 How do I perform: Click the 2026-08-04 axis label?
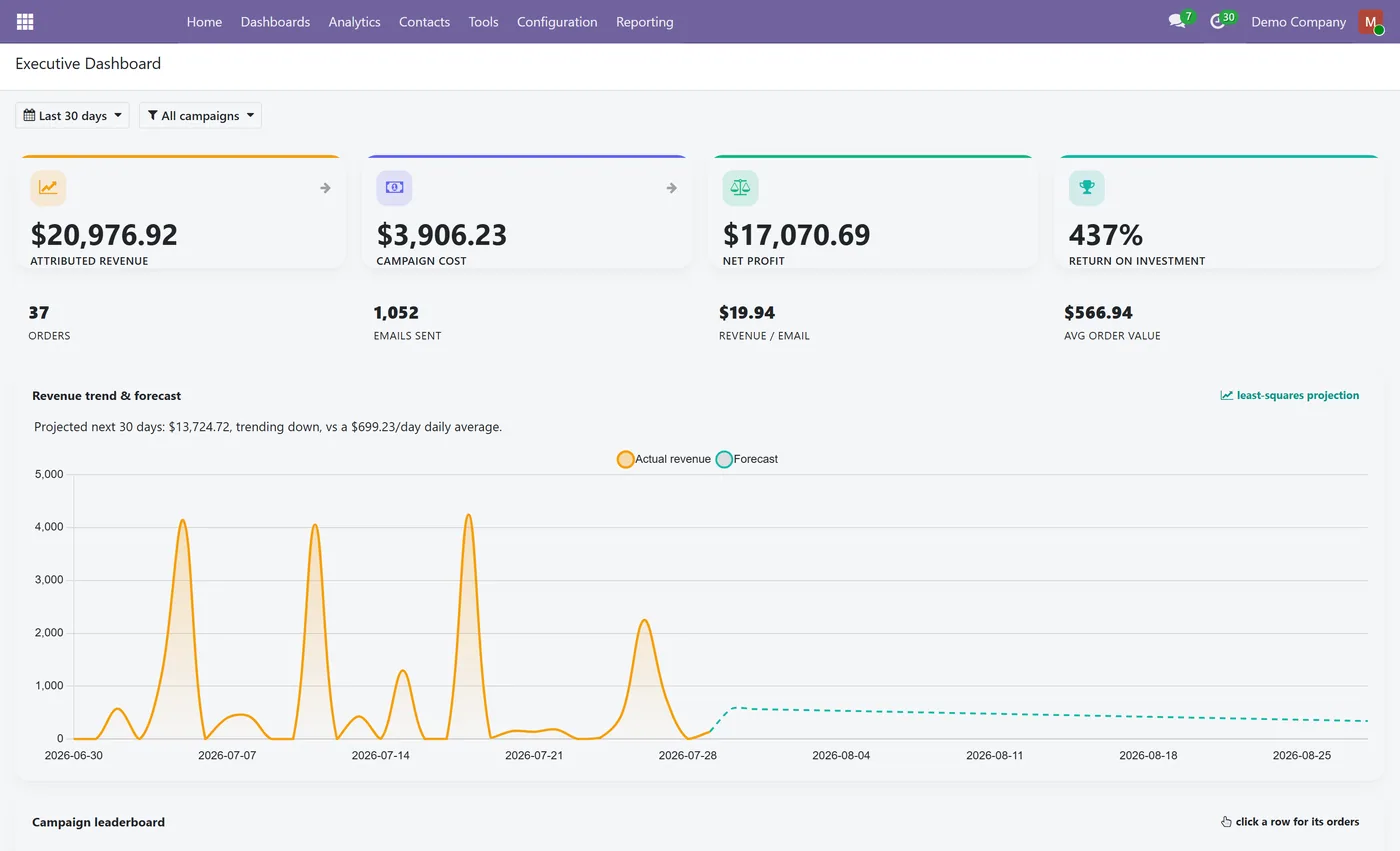tap(841, 756)
